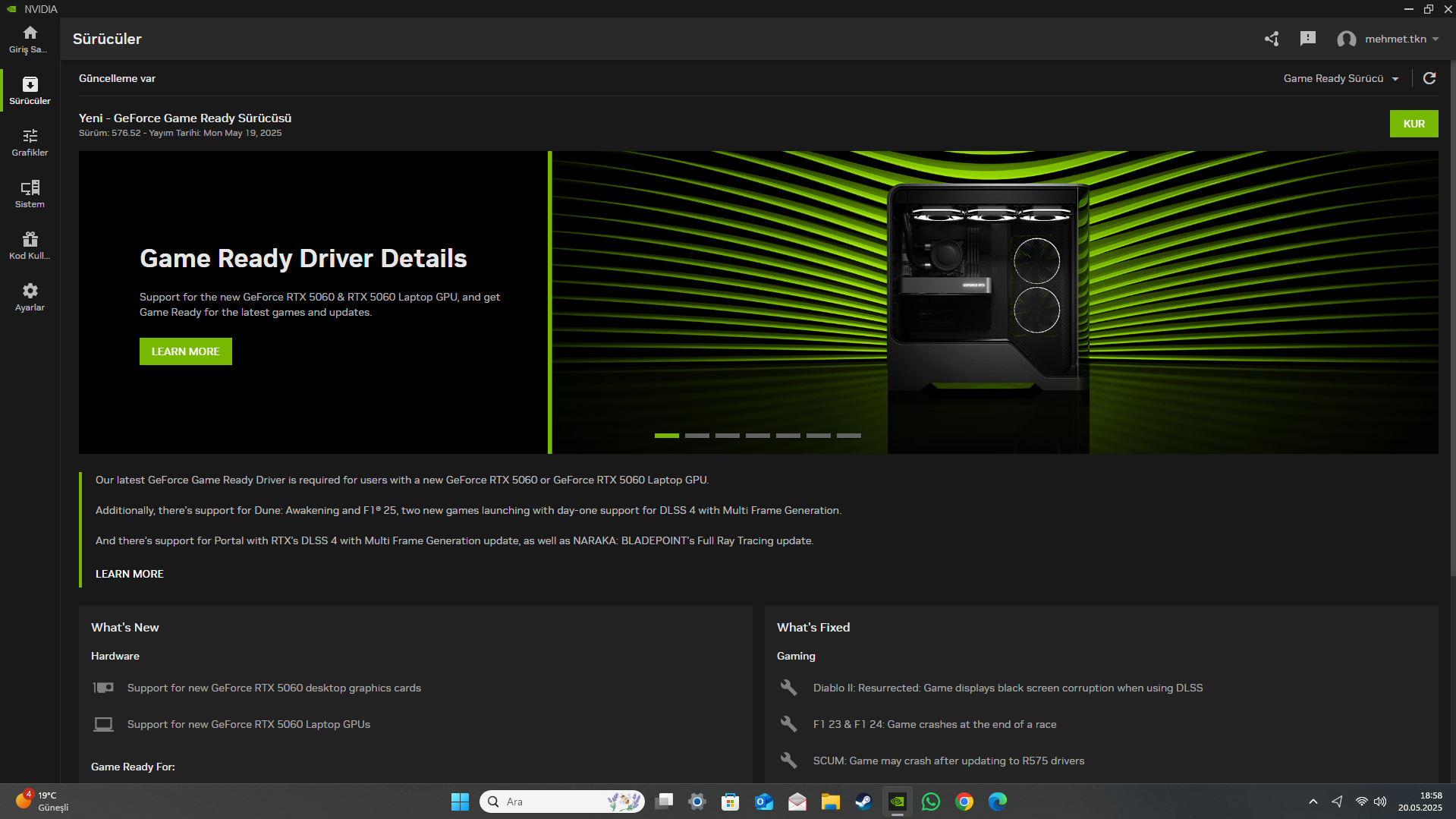Open Steam from taskbar

point(863,802)
